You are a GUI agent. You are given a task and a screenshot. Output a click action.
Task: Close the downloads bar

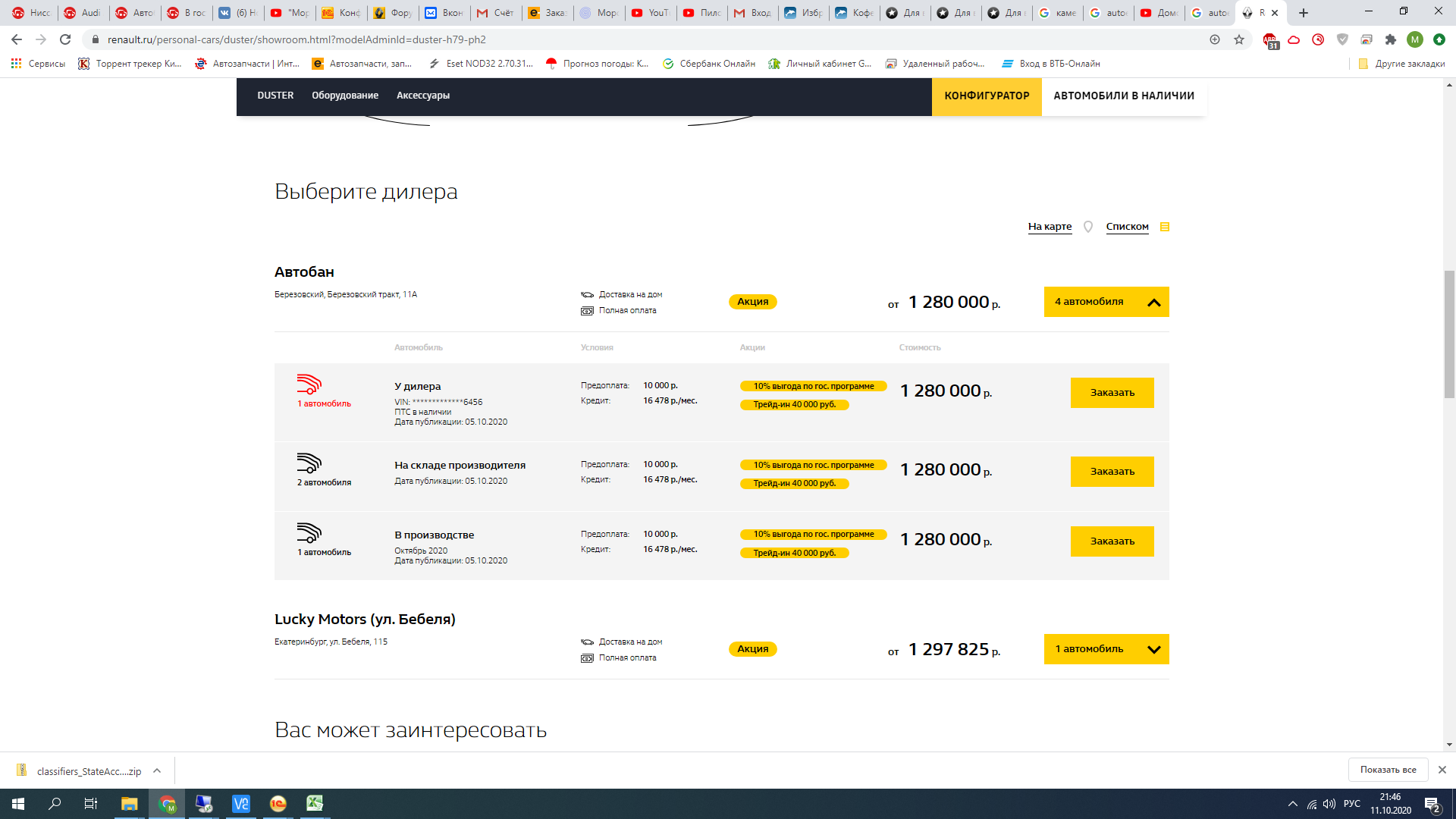pos(1442,770)
